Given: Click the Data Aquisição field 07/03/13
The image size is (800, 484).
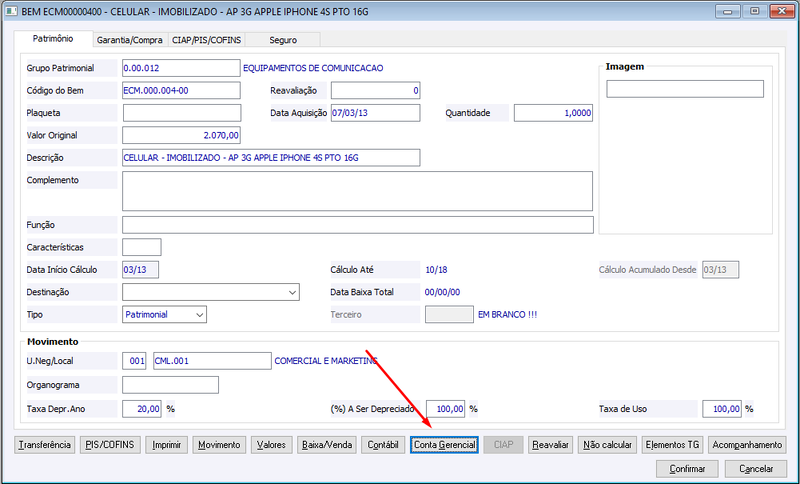Looking at the screenshot, I should (x=376, y=113).
